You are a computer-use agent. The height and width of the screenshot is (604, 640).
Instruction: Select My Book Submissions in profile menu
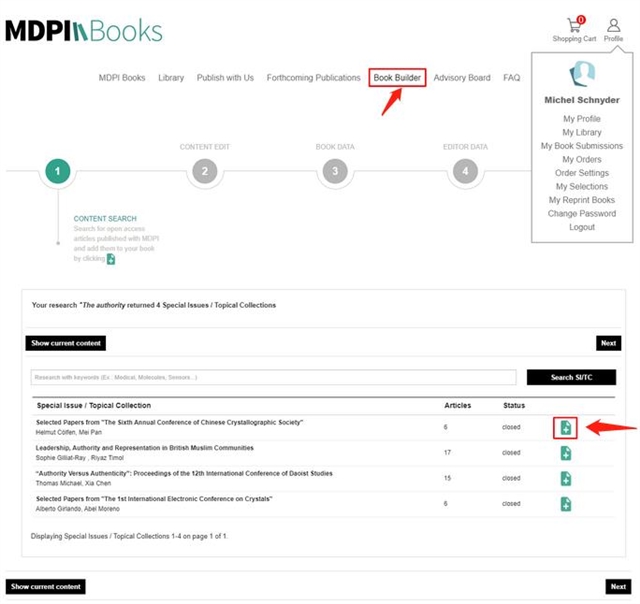click(582, 146)
